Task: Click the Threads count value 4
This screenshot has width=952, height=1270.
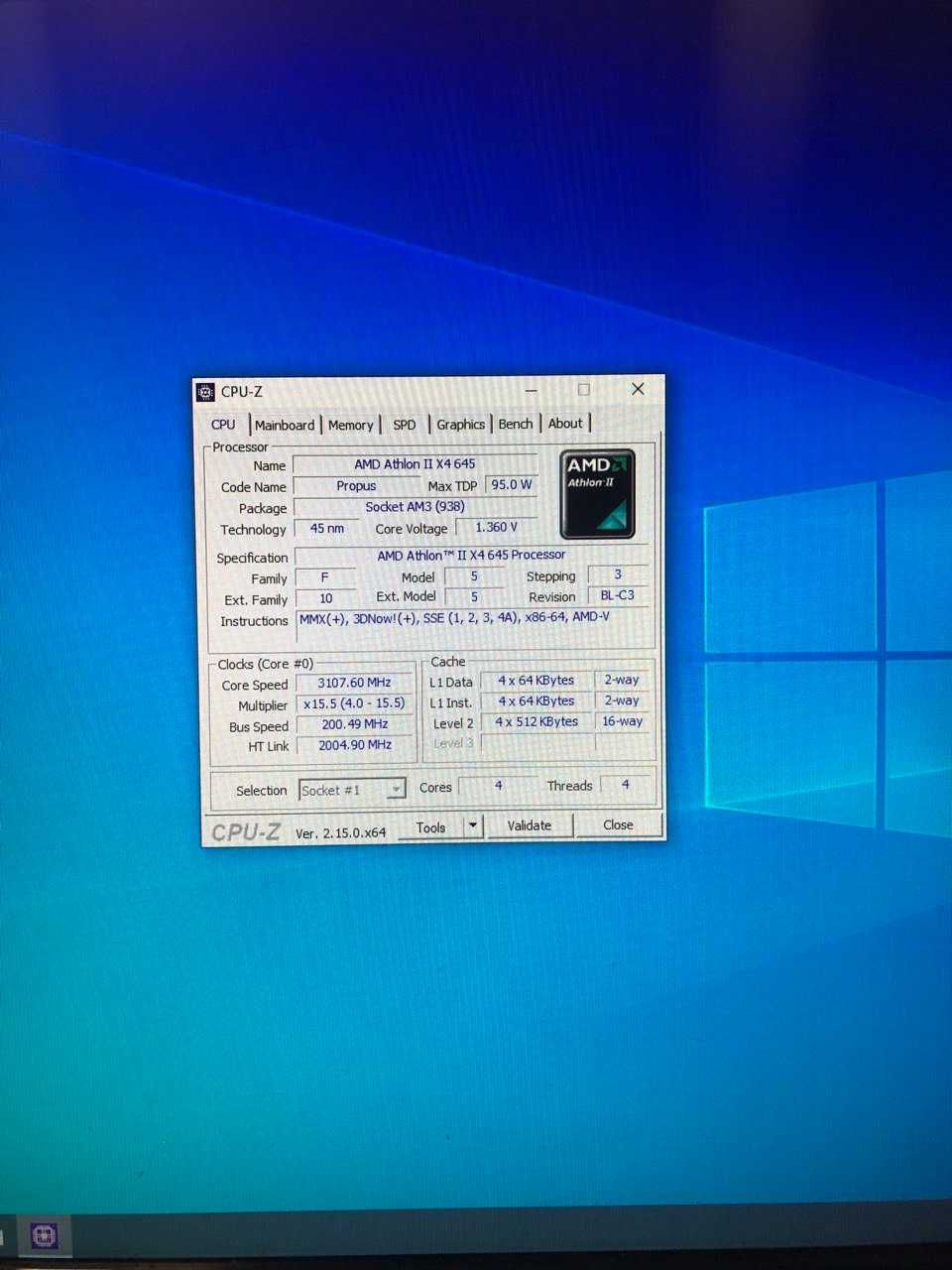Action: coord(626,785)
